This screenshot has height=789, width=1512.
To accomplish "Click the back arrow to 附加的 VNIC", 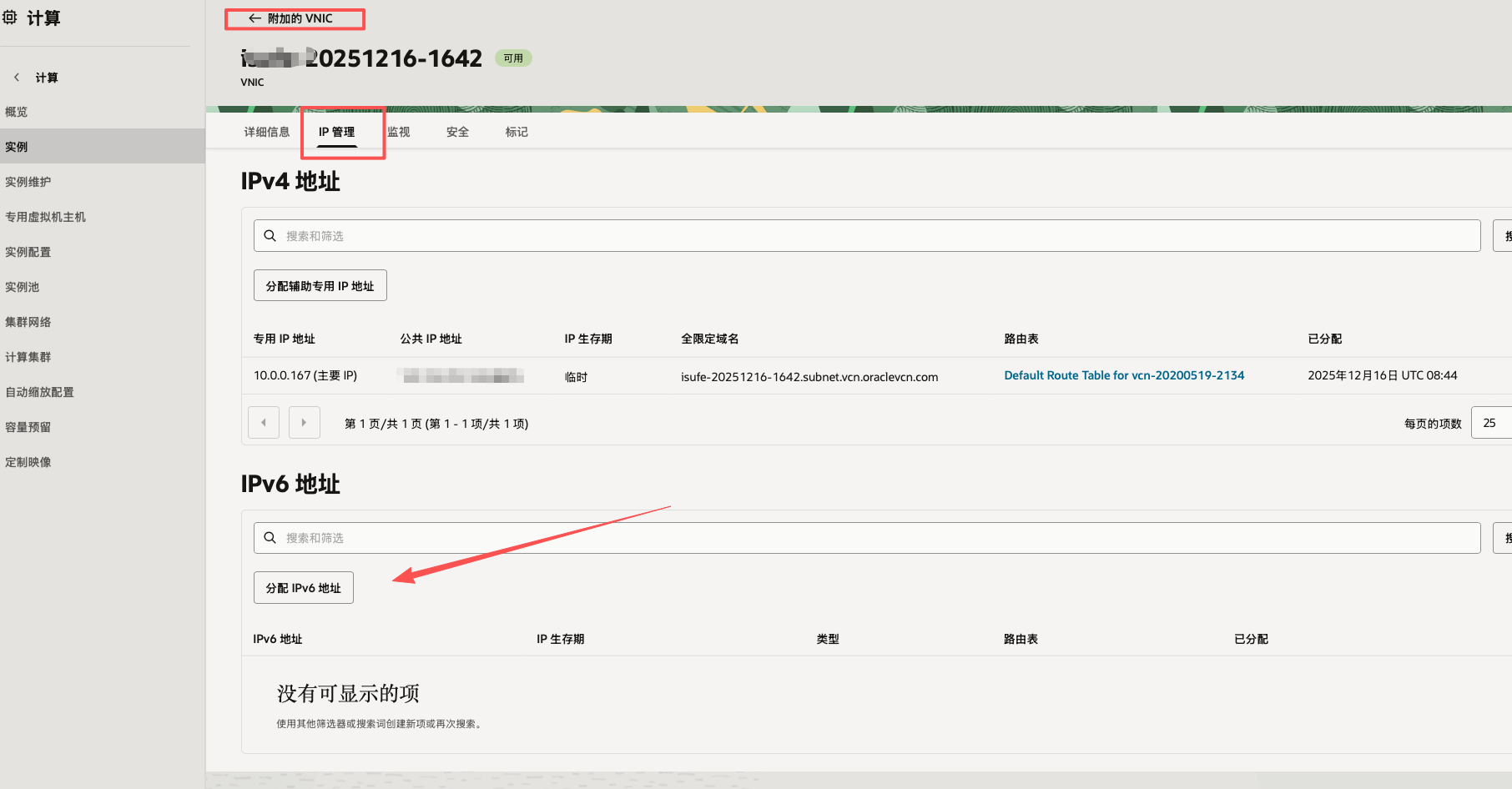I will point(255,18).
